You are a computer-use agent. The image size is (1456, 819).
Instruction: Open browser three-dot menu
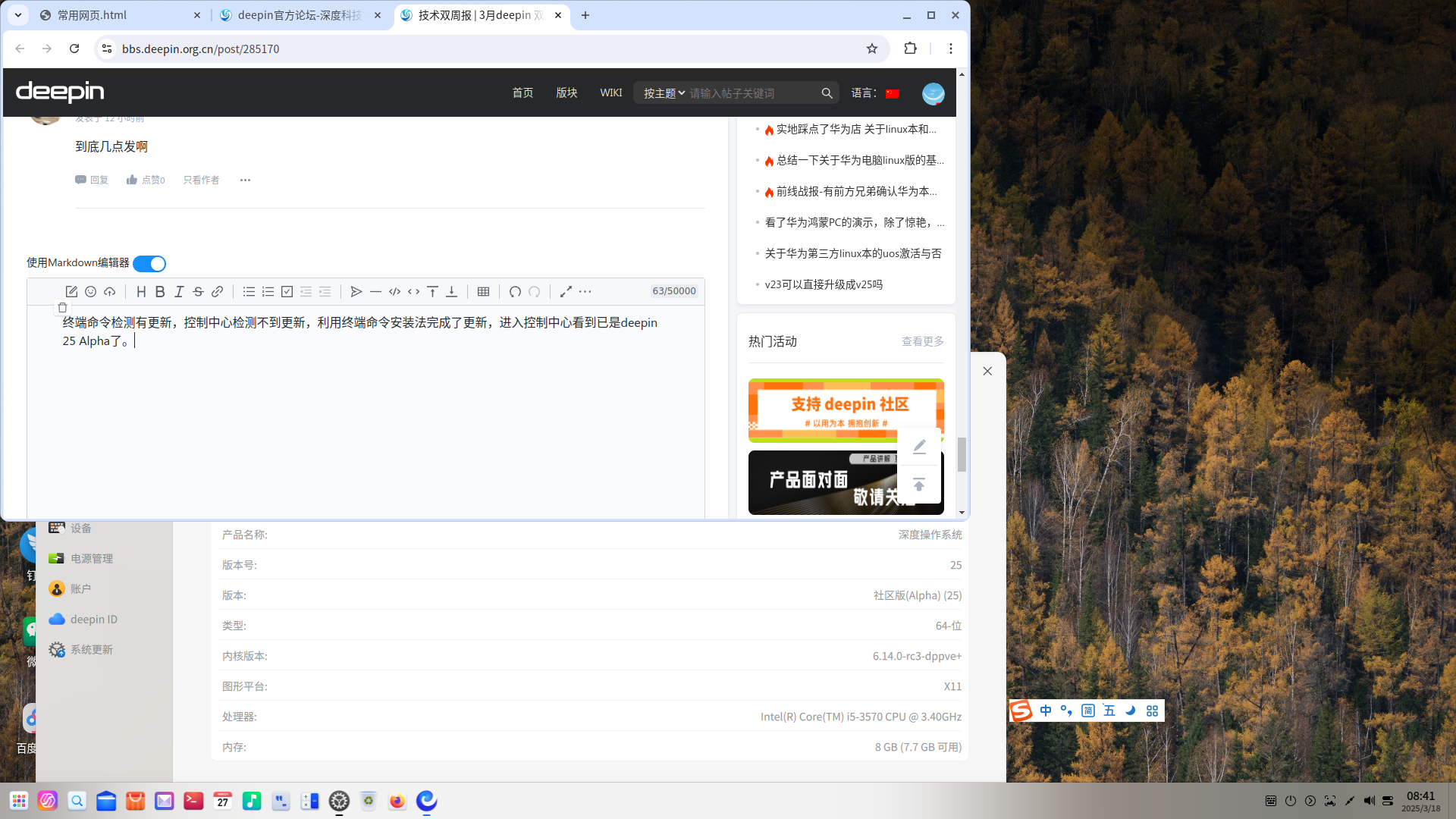[x=950, y=49]
